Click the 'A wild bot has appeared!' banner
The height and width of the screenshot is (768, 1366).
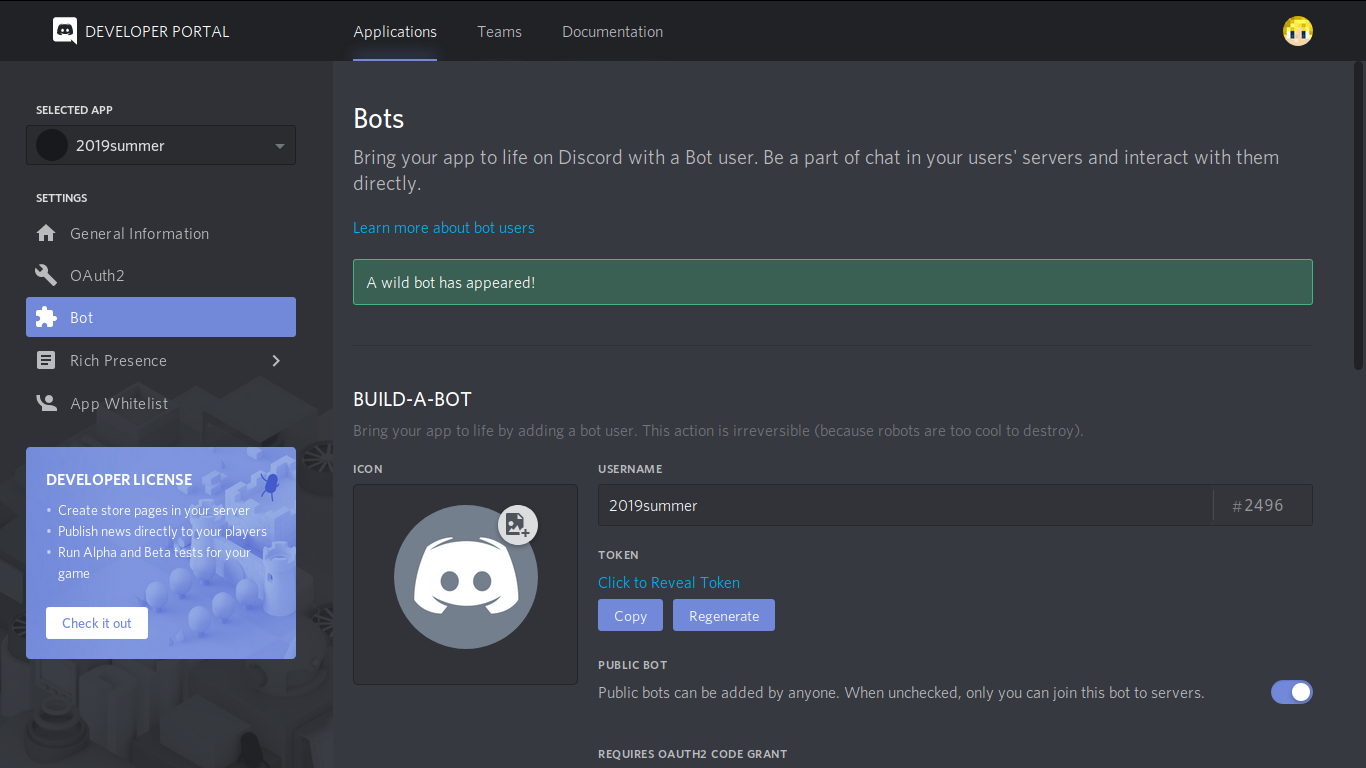[x=833, y=282]
